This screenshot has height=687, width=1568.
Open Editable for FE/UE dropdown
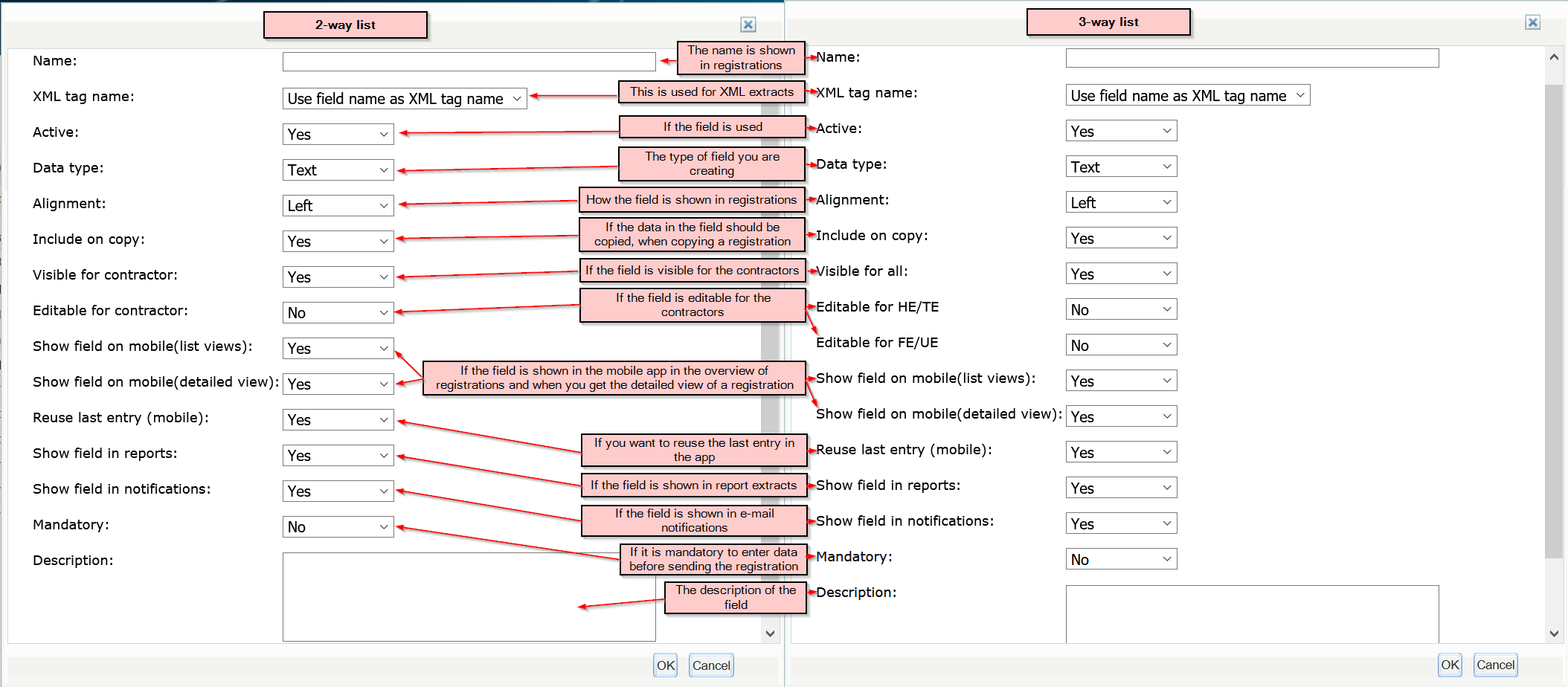coord(1121,345)
